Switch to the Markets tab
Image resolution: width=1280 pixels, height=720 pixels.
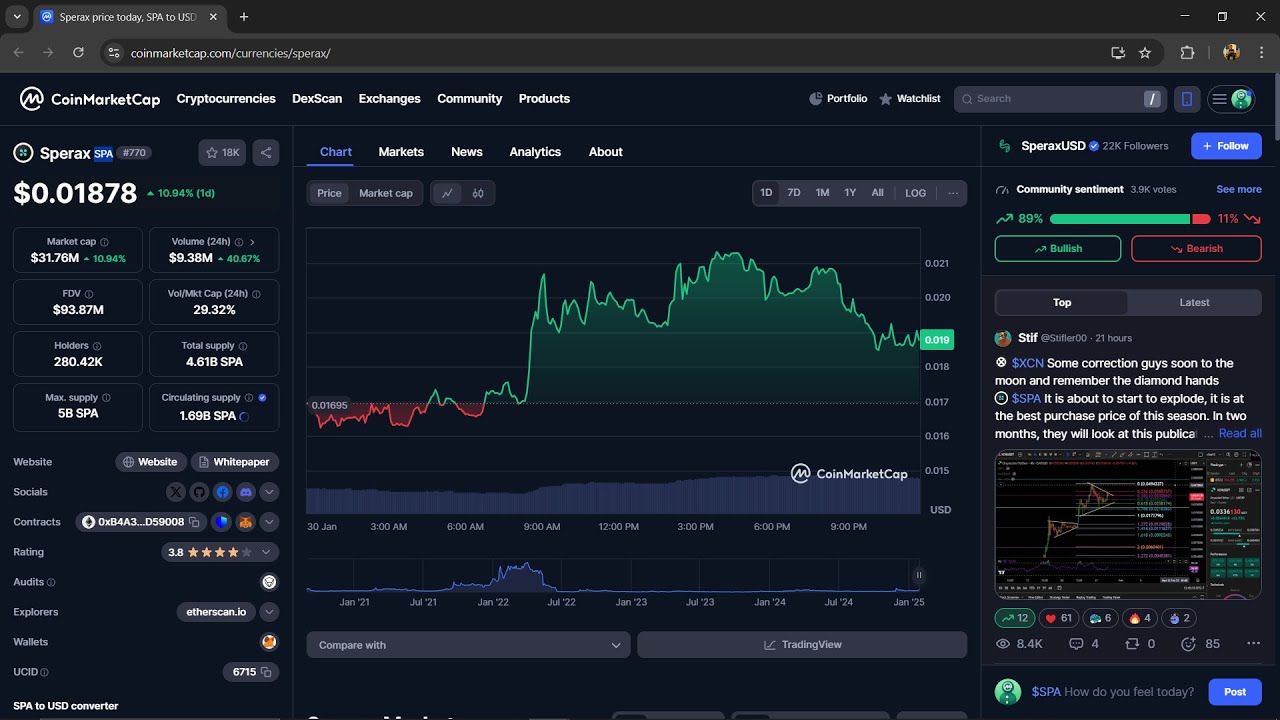(401, 152)
